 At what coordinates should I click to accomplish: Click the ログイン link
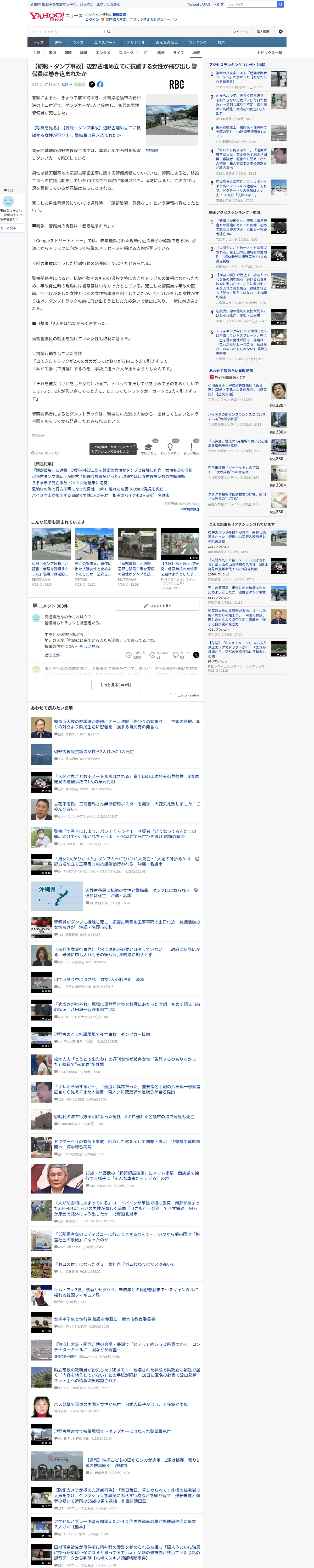click(92, 20)
